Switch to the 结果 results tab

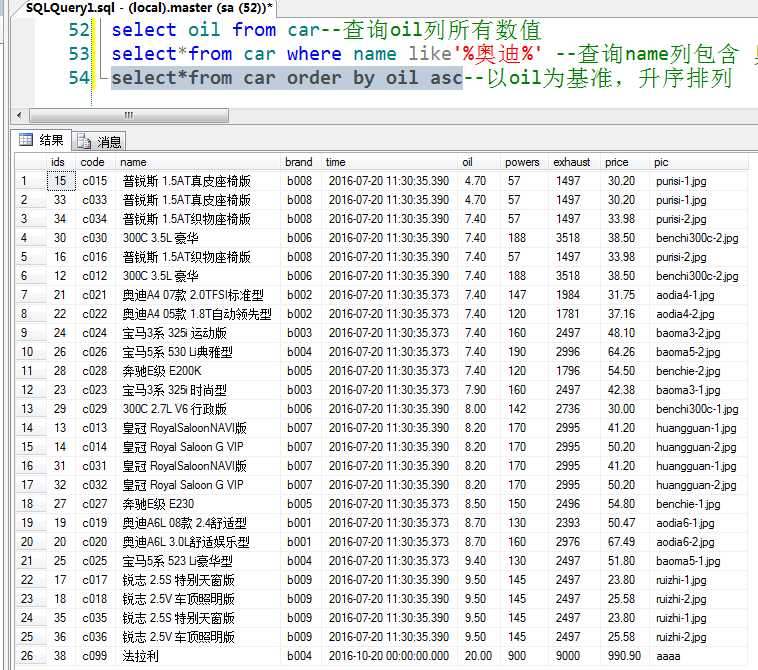click(x=42, y=141)
